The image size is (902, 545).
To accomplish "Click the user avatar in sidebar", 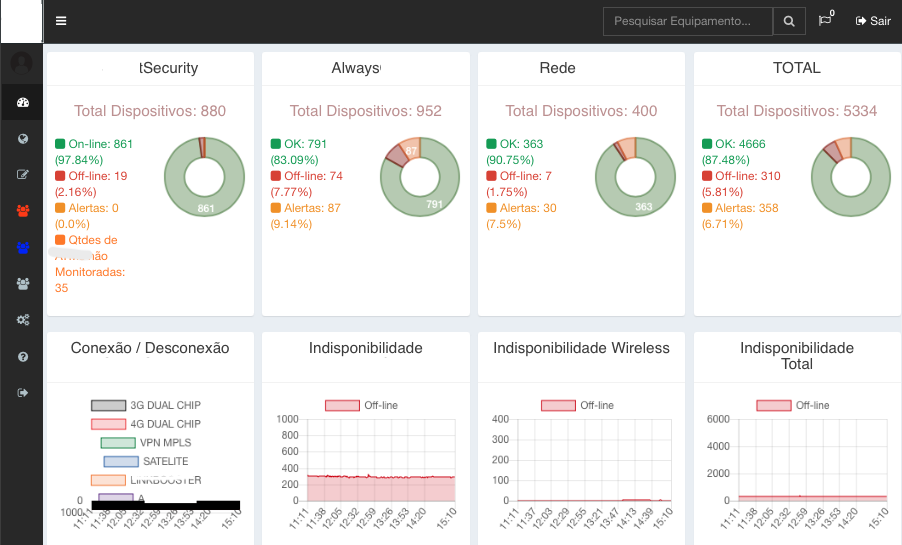I will 21,63.
